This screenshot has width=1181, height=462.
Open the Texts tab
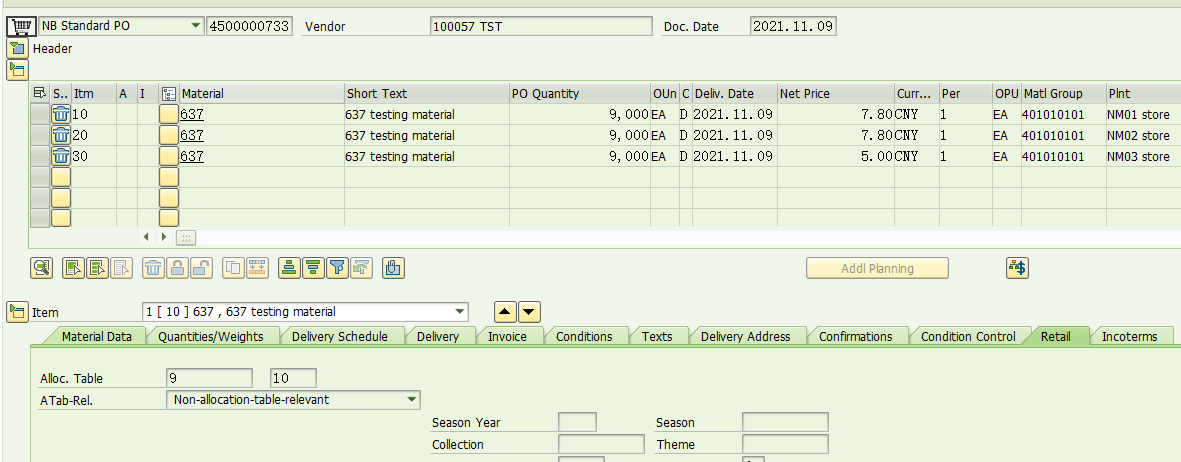[657, 336]
